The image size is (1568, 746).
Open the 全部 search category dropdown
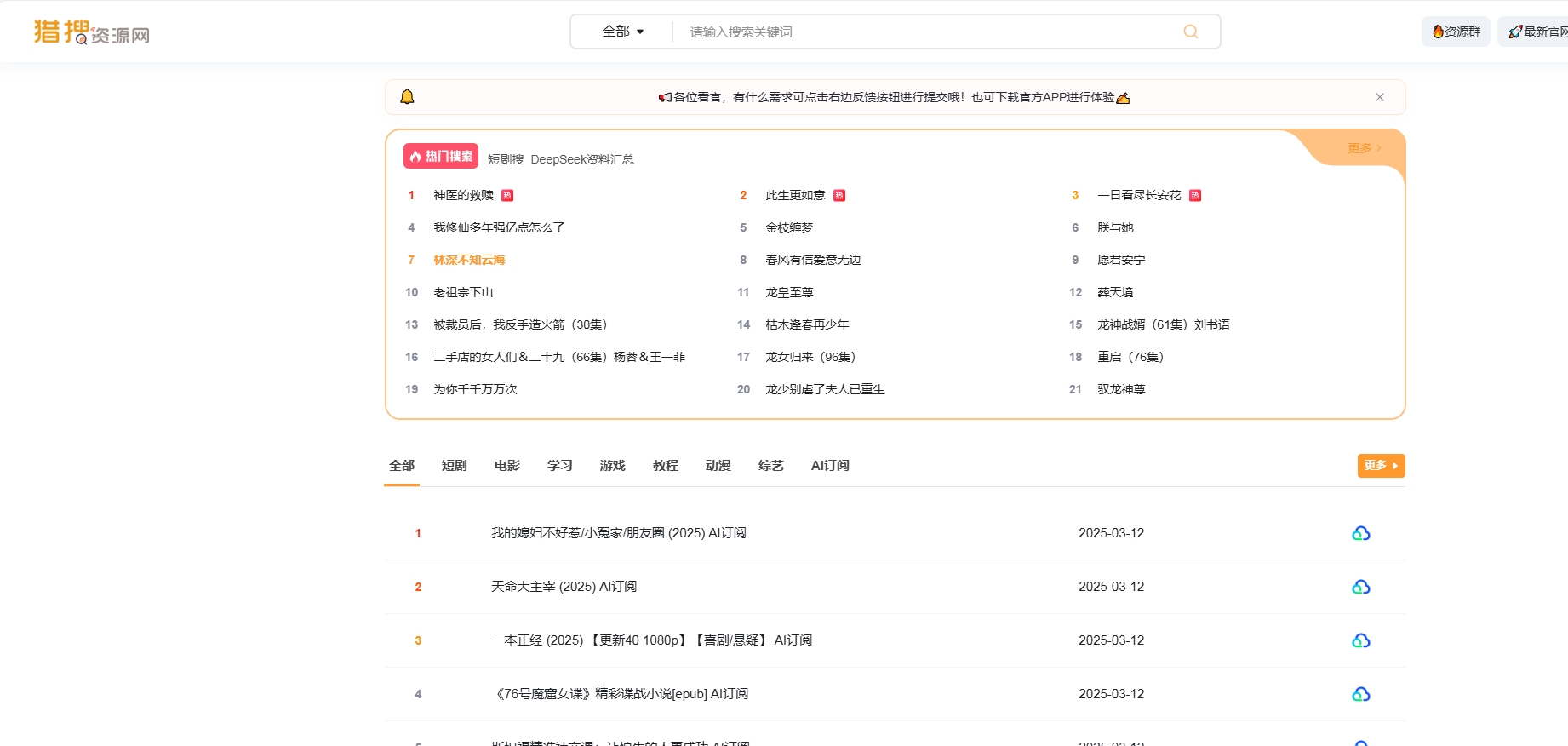tap(623, 32)
